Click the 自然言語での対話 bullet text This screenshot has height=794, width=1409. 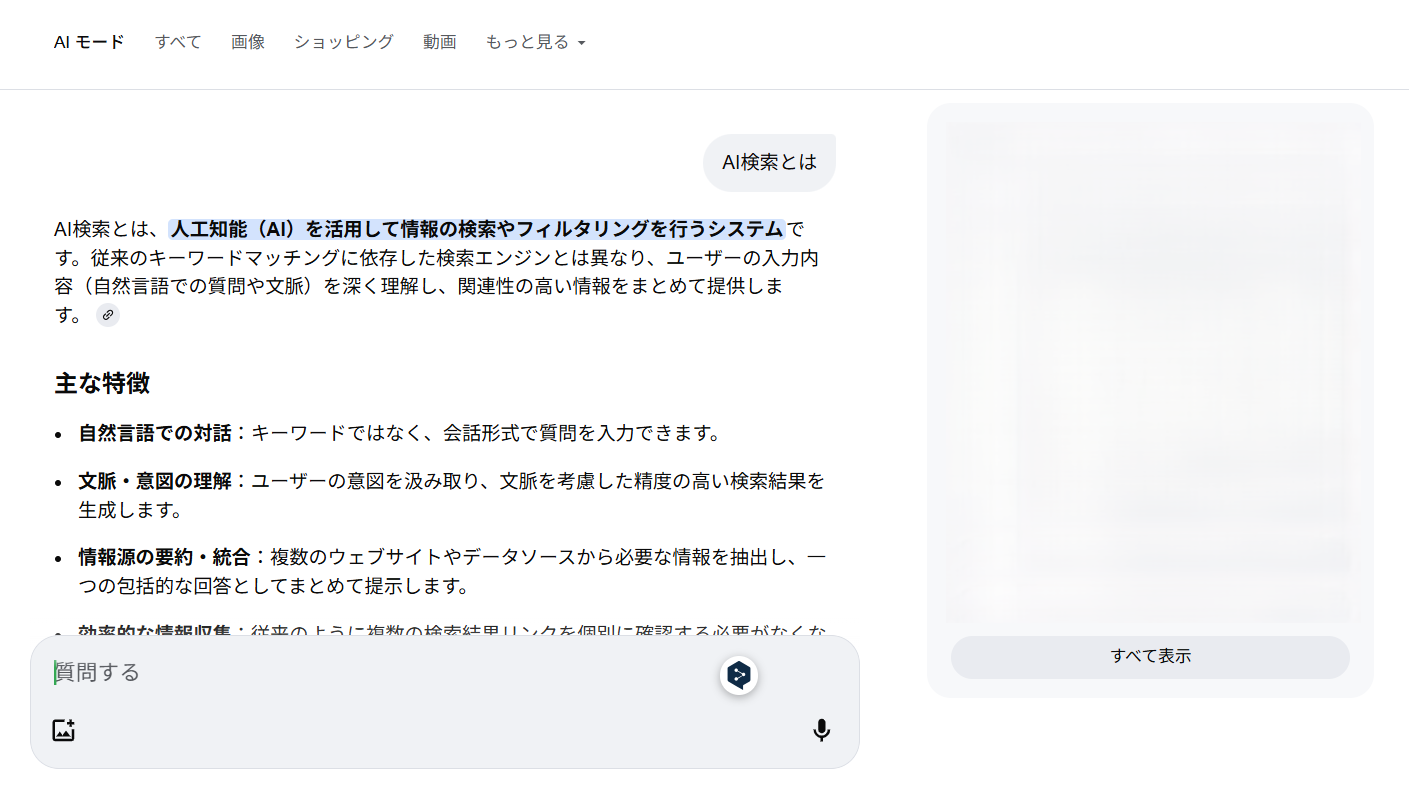click(156, 433)
